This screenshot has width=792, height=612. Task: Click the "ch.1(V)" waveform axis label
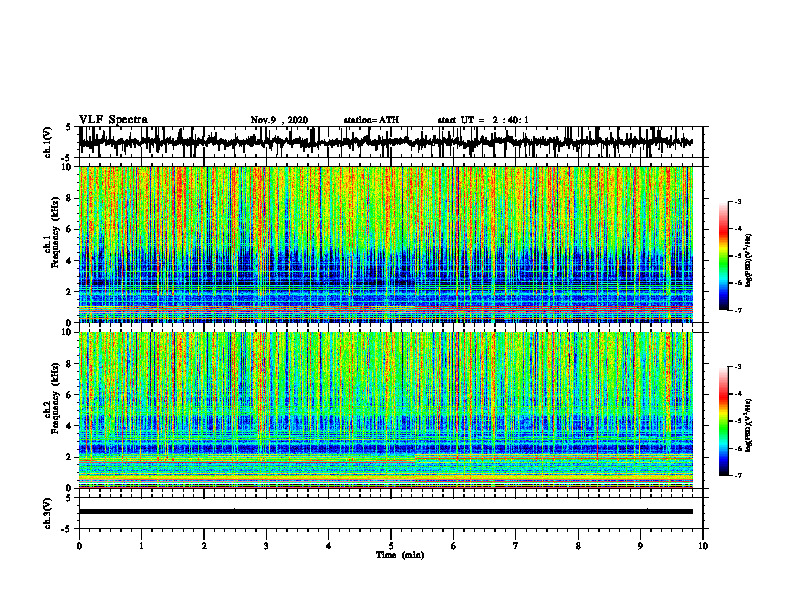click(x=48, y=142)
